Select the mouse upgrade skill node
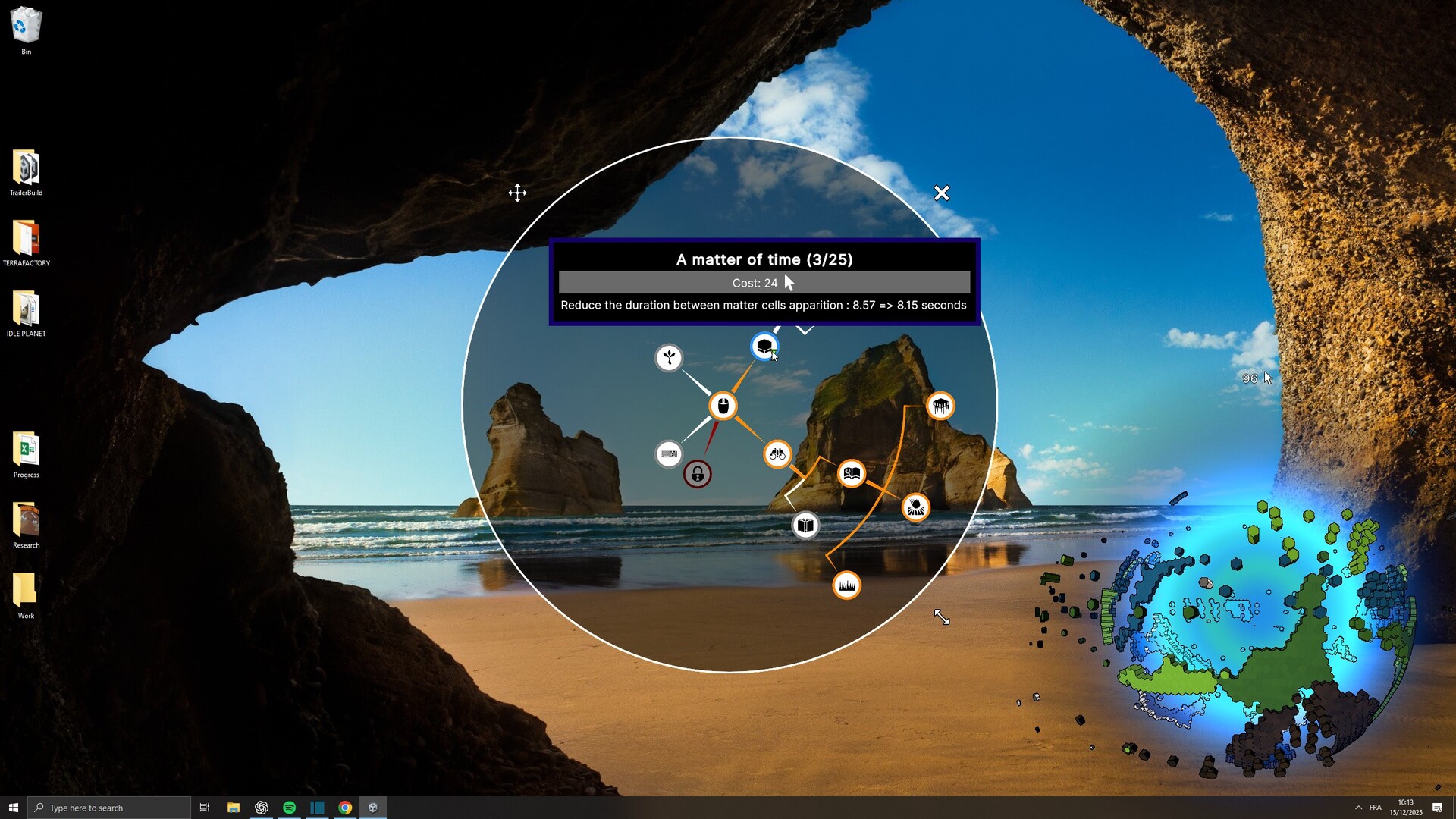Viewport: 1456px width, 819px height. tap(722, 406)
